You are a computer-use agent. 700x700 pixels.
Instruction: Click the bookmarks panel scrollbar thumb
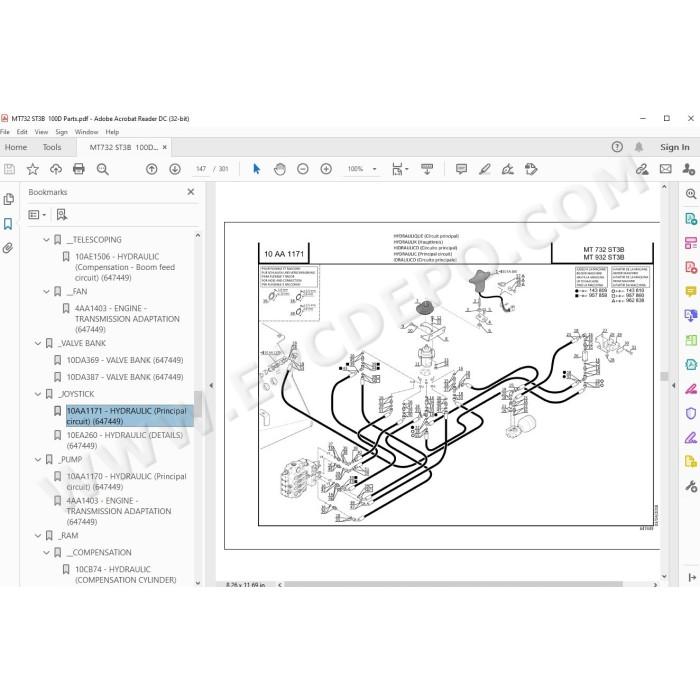coord(197,403)
